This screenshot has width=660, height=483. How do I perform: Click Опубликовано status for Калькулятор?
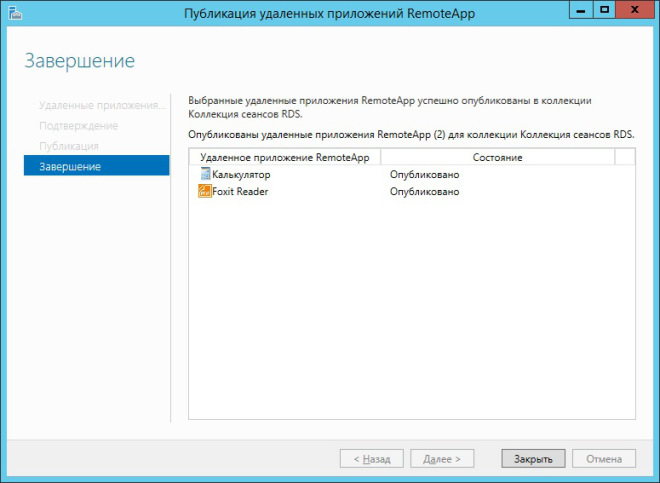pyautogui.click(x=424, y=175)
